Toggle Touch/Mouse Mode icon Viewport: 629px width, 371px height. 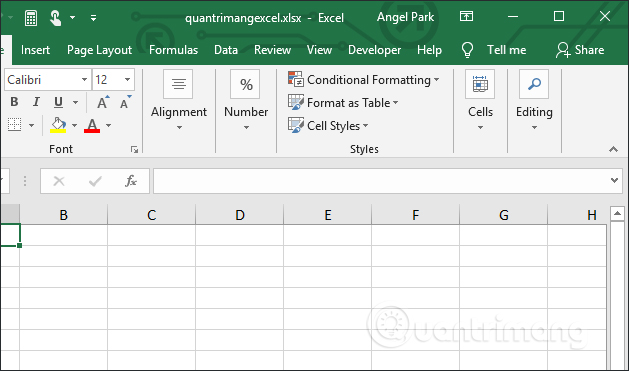coord(55,18)
